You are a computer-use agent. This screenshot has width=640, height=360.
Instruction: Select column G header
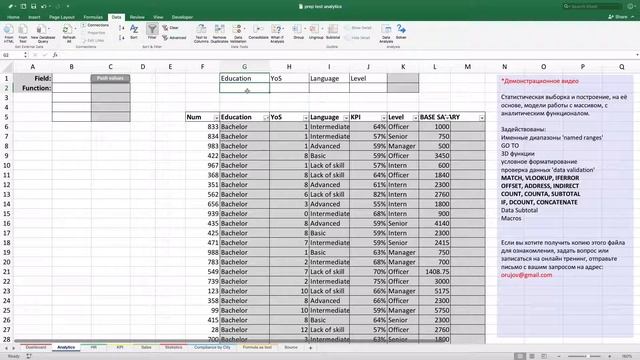(244, 67)
